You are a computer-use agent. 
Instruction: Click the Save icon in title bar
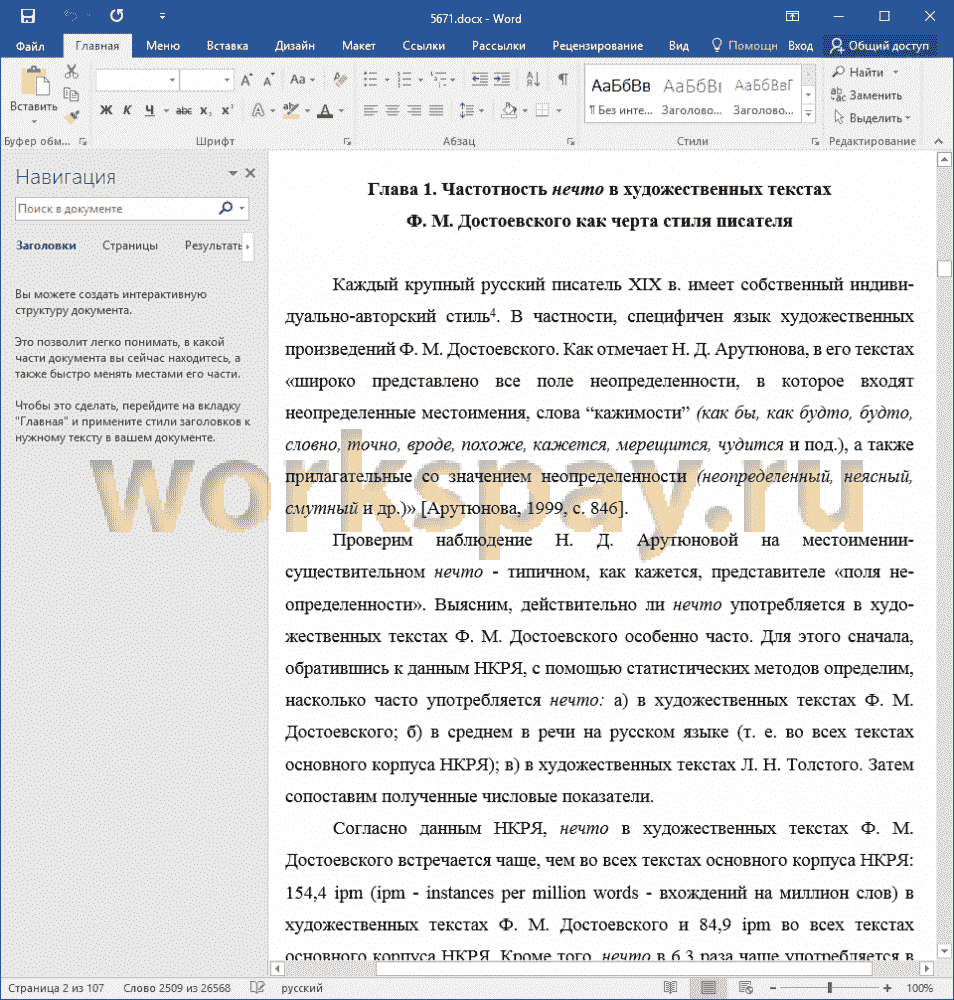pyautogui.click(x=27, y=17)
